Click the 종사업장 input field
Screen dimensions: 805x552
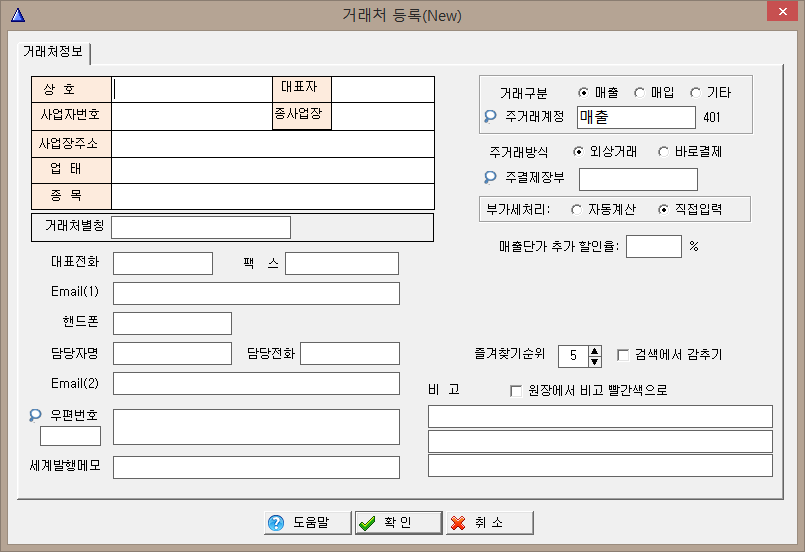tap(382, 117)
